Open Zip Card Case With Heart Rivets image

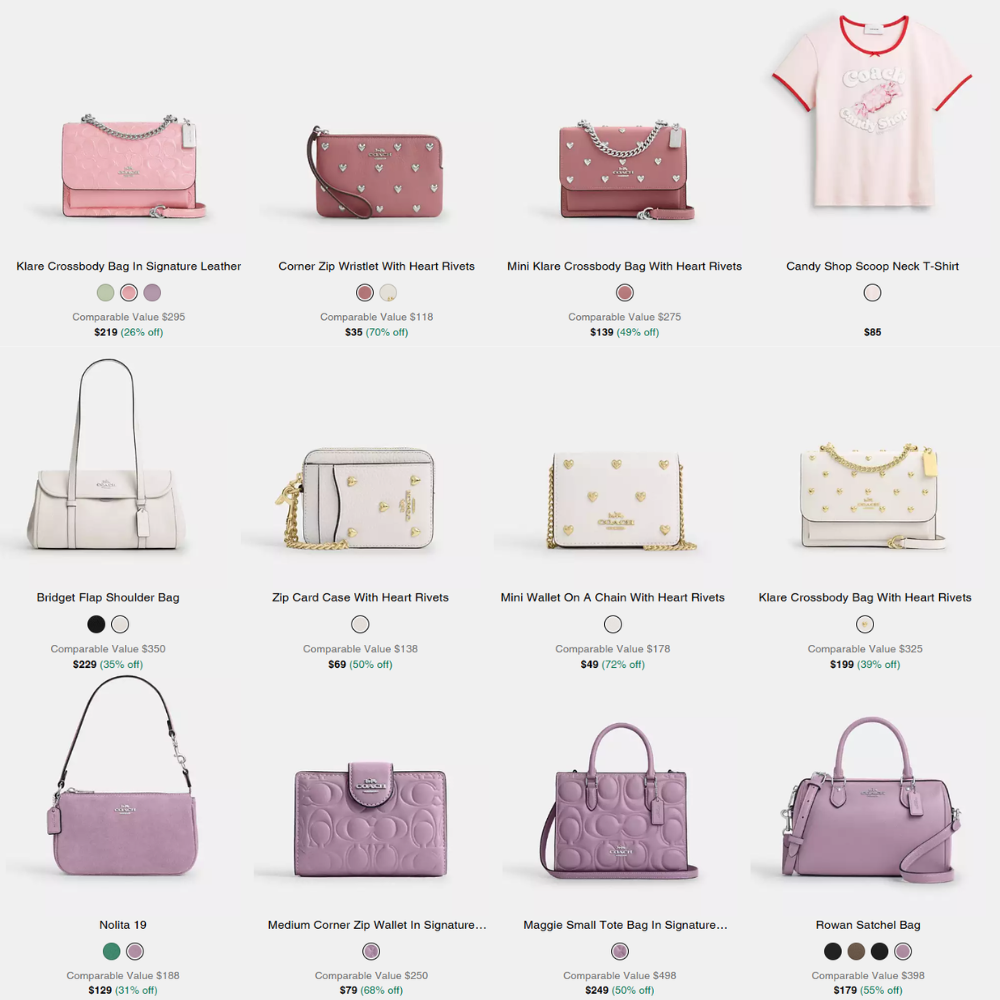pos(358,499)
